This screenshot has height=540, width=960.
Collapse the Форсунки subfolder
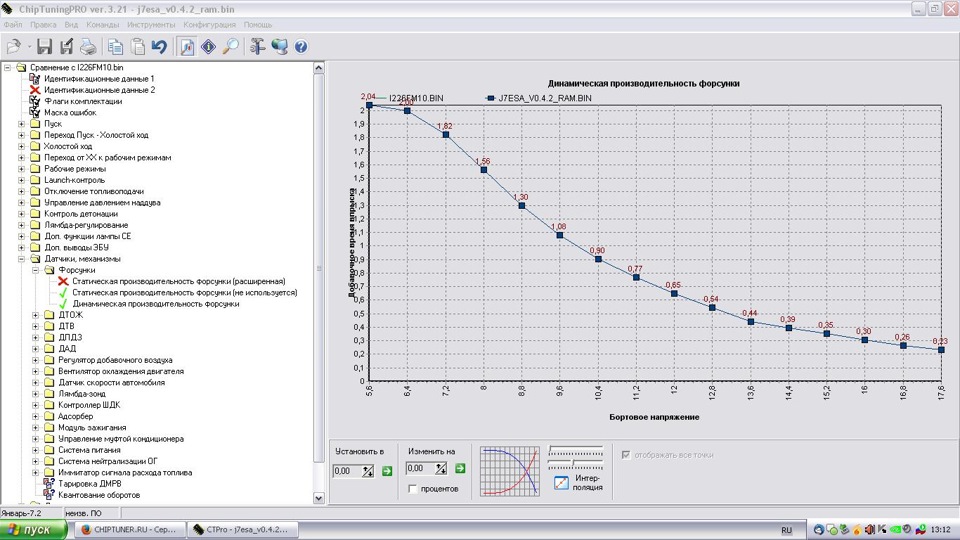coord(36,270)
